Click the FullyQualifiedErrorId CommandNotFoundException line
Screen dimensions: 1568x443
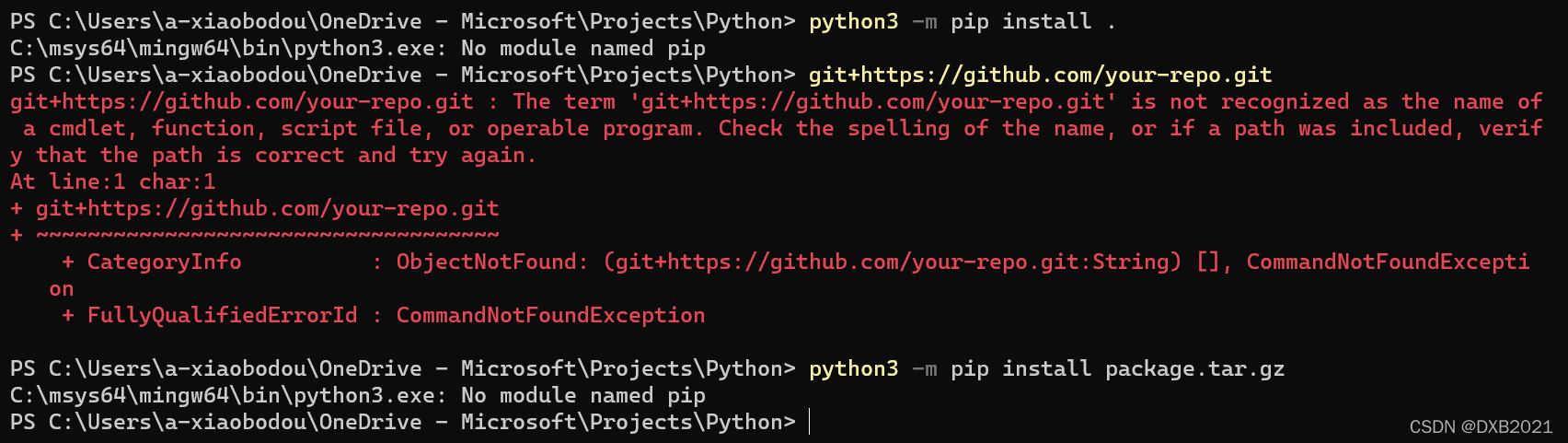383,315
